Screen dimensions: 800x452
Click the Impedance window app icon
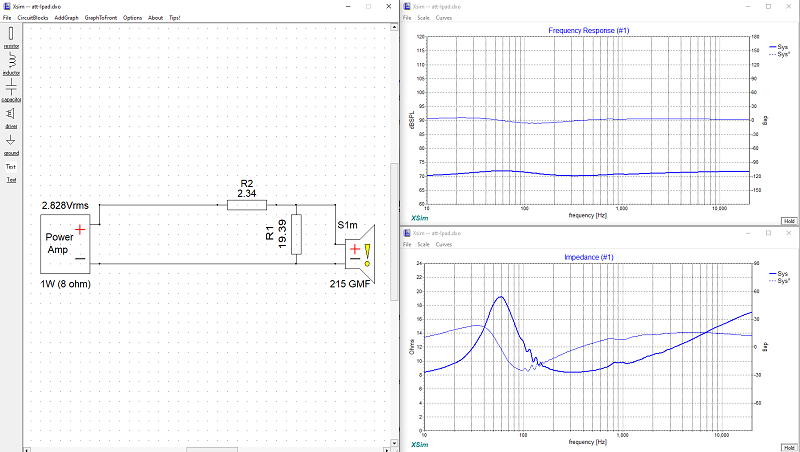[407, 233]
